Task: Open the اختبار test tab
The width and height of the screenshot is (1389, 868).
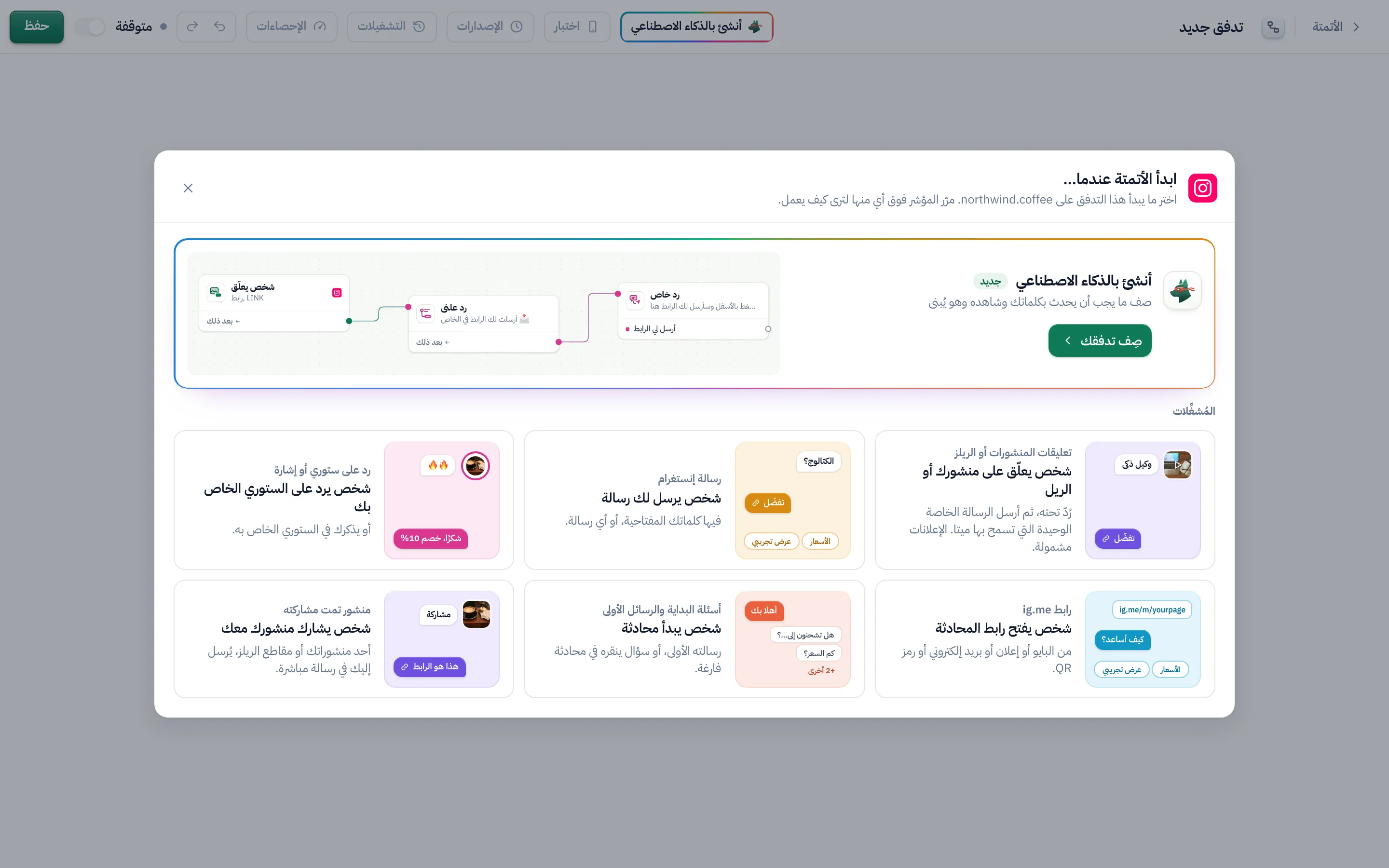Action: pos(576,27)
